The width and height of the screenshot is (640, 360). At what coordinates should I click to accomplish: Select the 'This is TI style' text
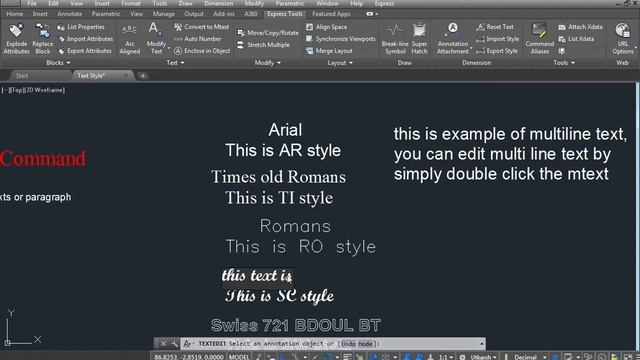click(x=279, y=198)
